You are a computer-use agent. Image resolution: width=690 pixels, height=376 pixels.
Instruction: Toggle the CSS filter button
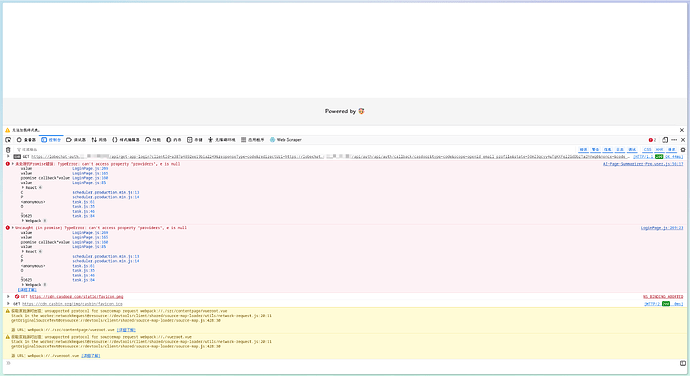647,150
